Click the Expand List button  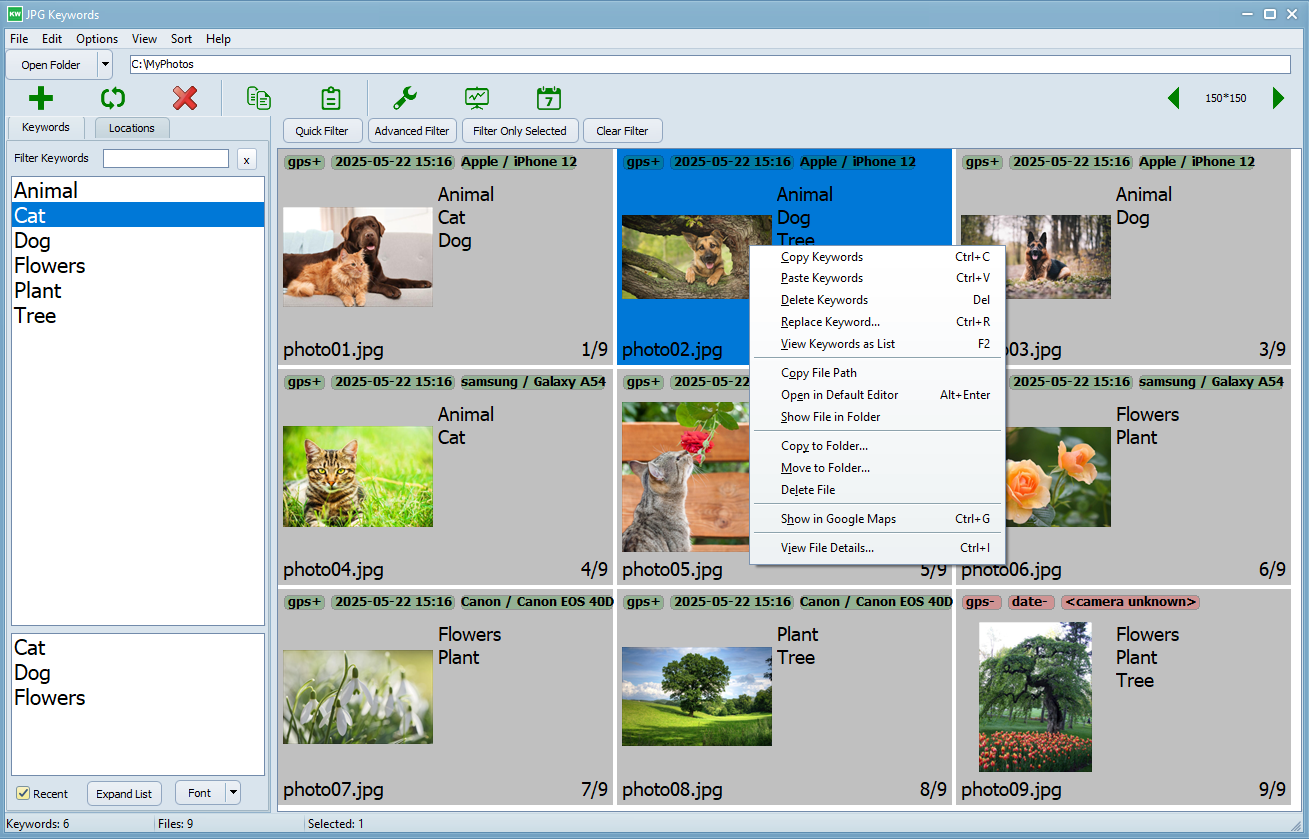click(124, 793)
